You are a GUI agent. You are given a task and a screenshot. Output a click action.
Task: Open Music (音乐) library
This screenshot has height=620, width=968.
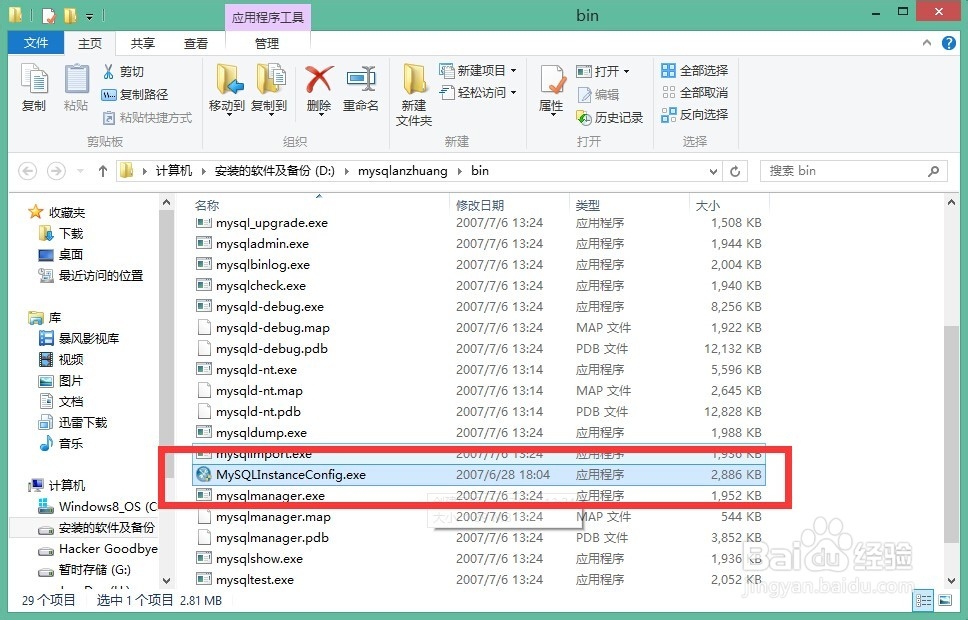[x=60, y=443]
